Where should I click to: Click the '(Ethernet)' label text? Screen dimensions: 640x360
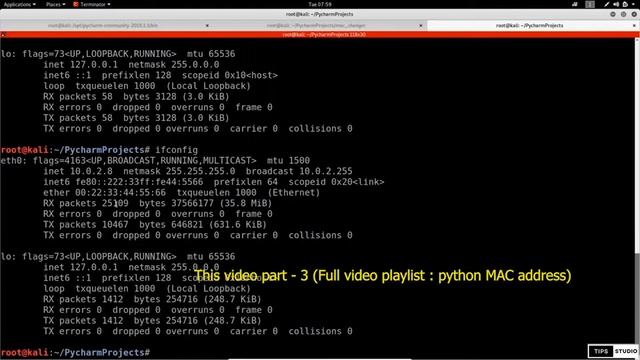294,193
